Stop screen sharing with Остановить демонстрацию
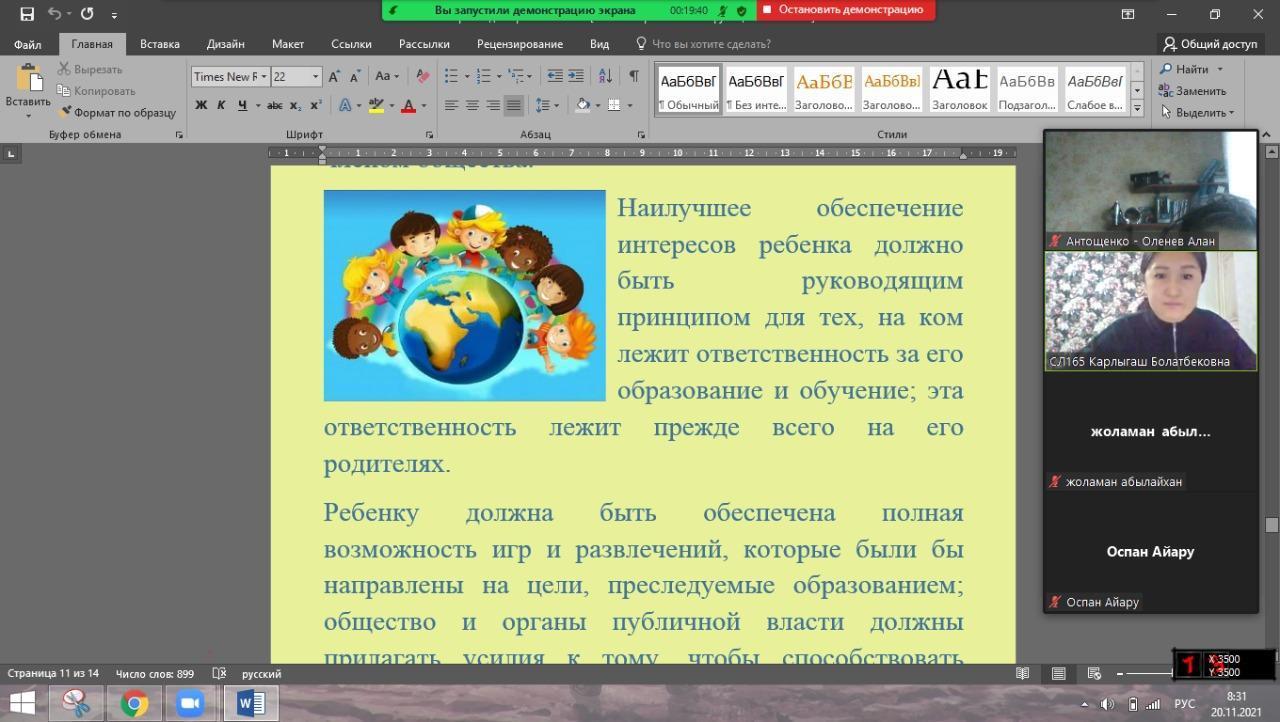 point(846,10)
